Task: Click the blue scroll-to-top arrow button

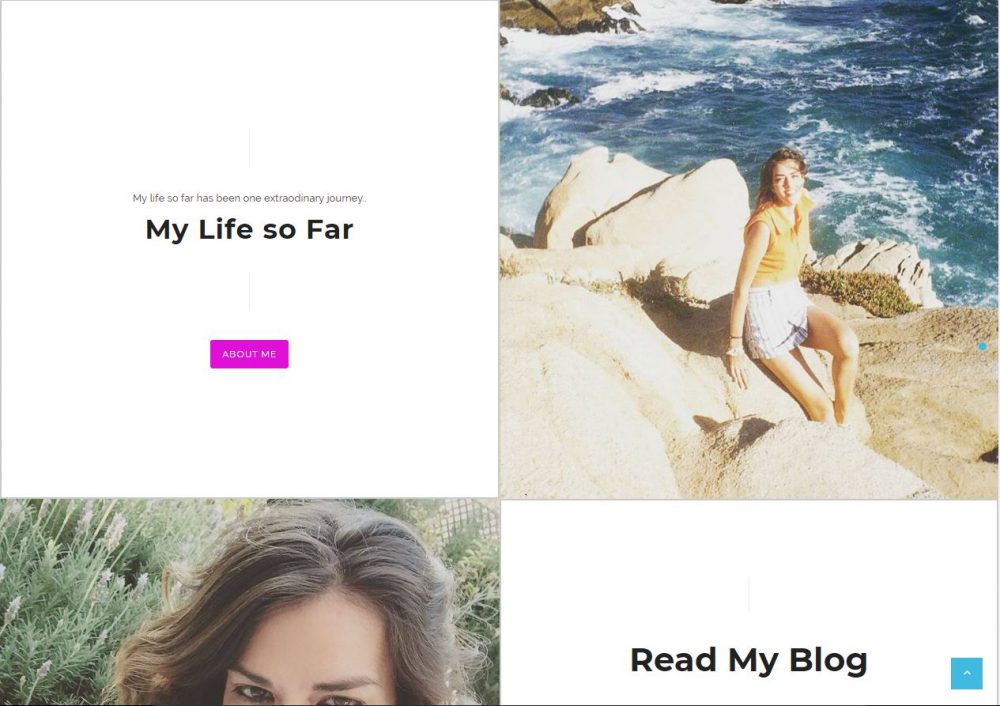Action: tap(966, 673)
